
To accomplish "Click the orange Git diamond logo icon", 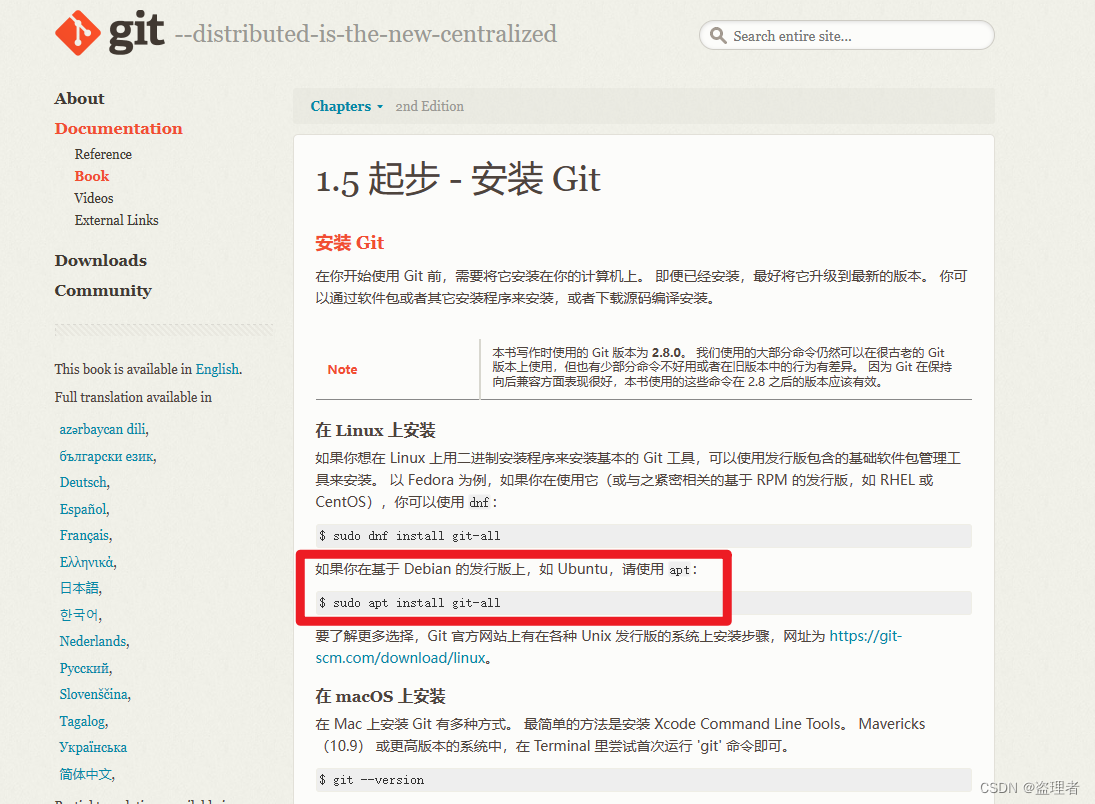I will click(78, 33).
